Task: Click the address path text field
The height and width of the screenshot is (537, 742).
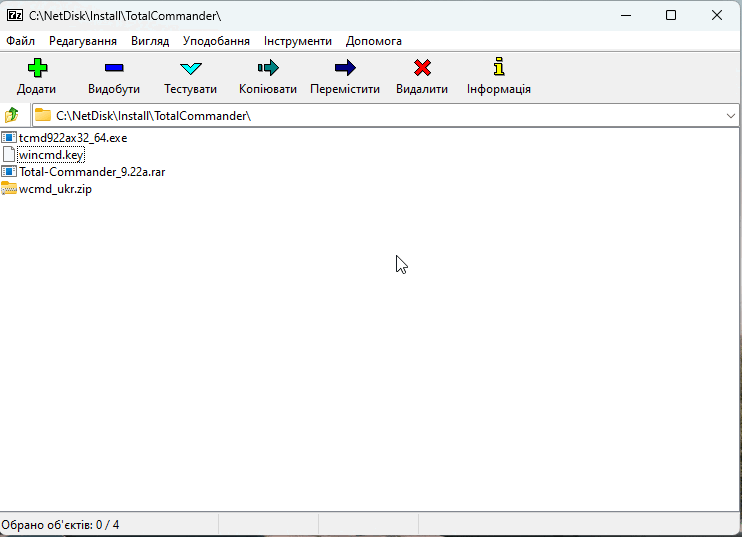Action: coord(386,116)
